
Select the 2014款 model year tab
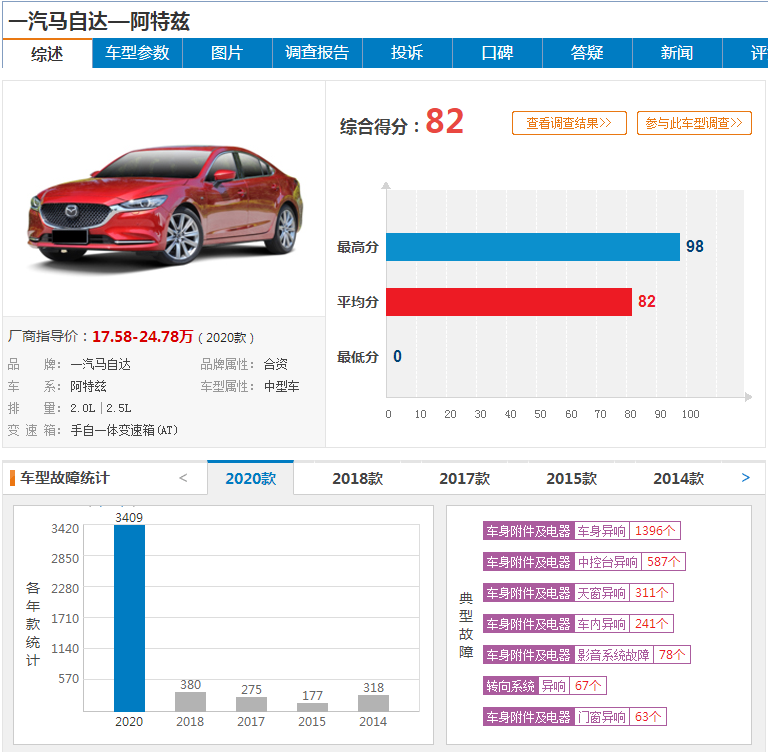pos(678,478)
